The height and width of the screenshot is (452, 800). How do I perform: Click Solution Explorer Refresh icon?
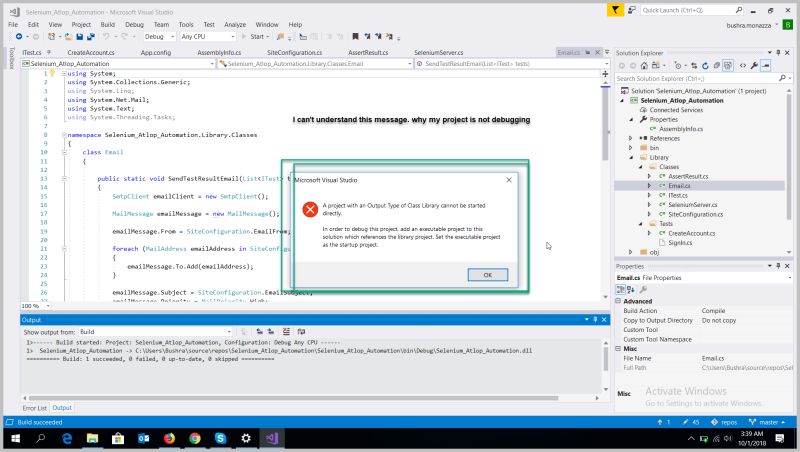(x=705, y=66)
